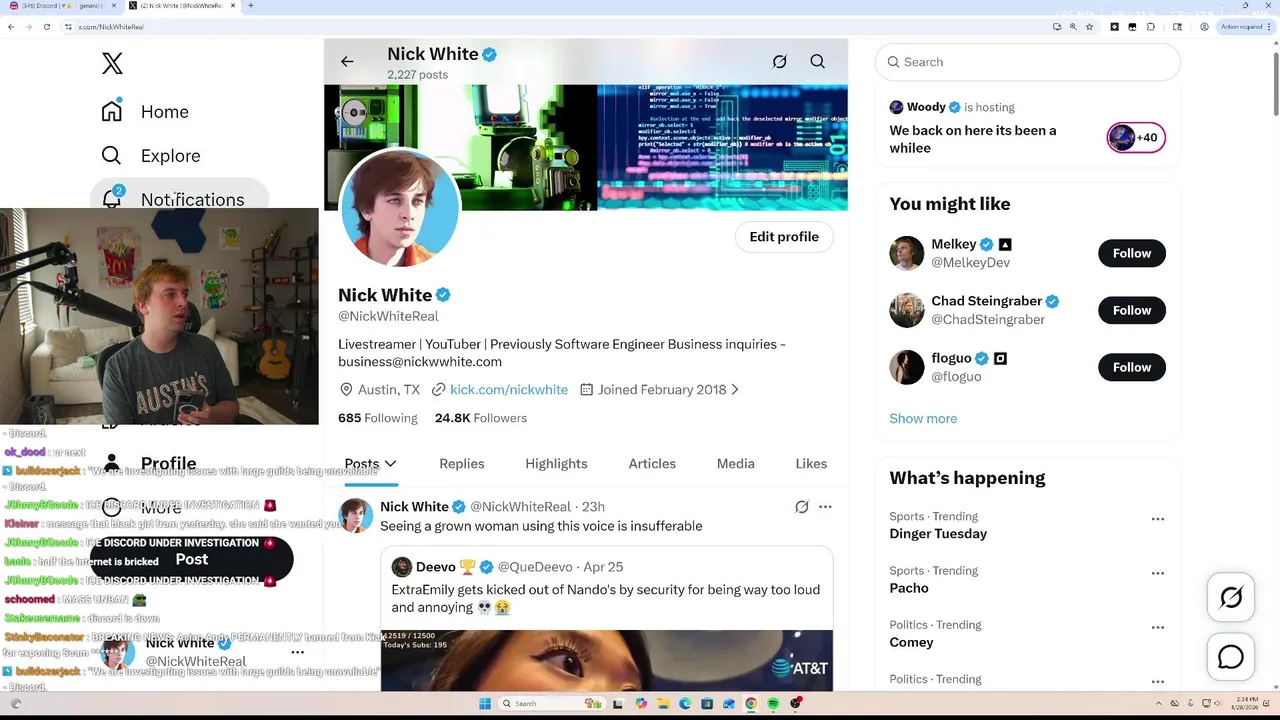Open Notifications in the sidebar
Screen dimensions: 1280x720
coord(179,198)
